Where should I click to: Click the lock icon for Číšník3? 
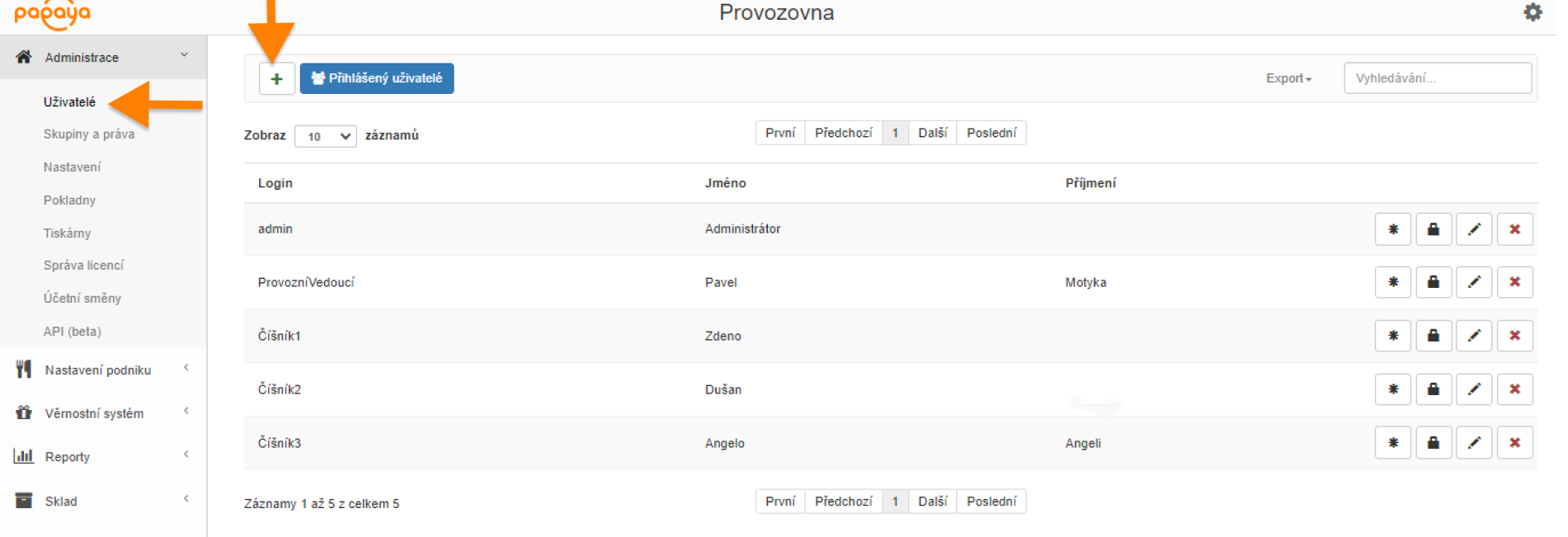point(1434,443)
